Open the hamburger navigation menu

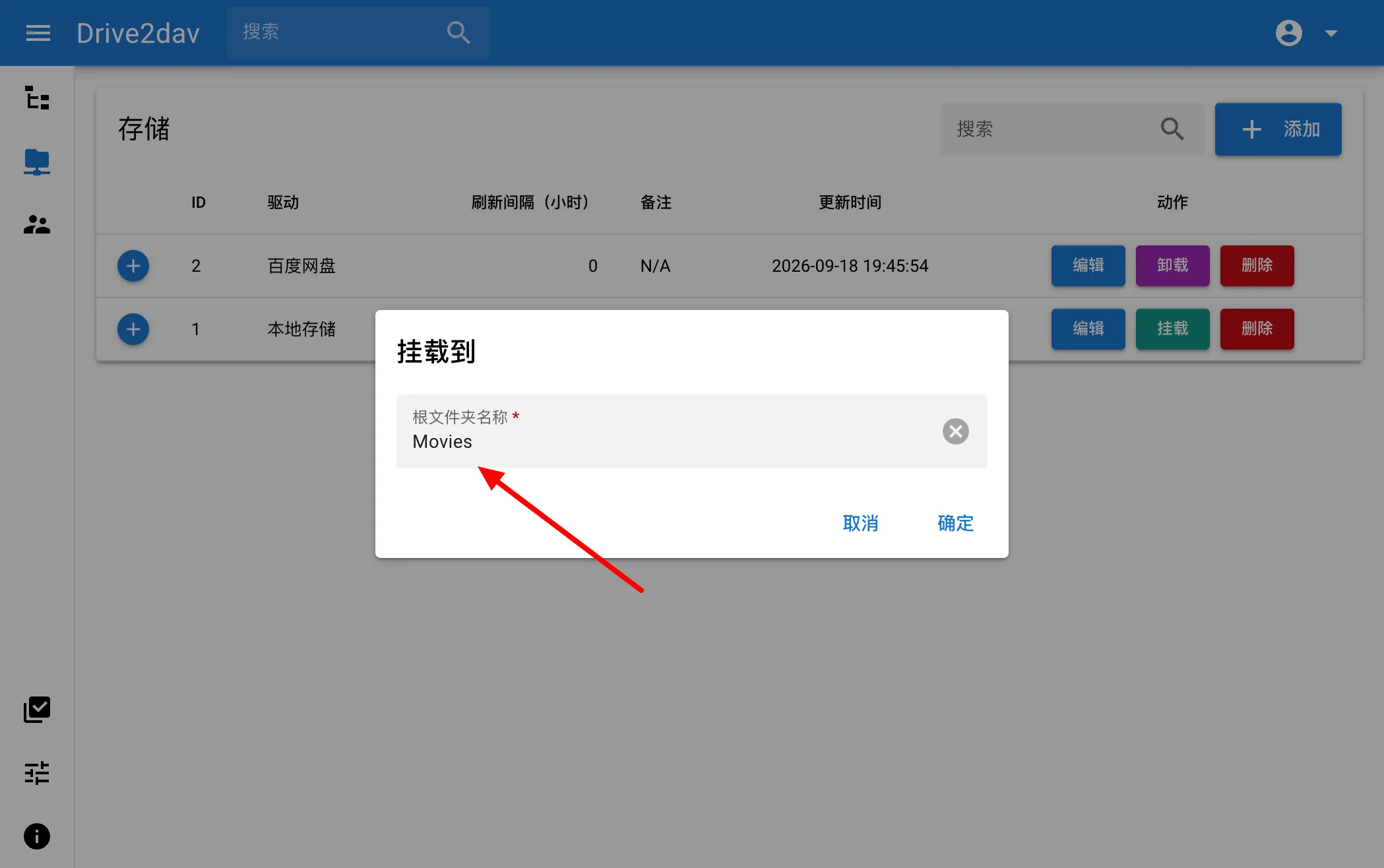click(x=38, y=33)
